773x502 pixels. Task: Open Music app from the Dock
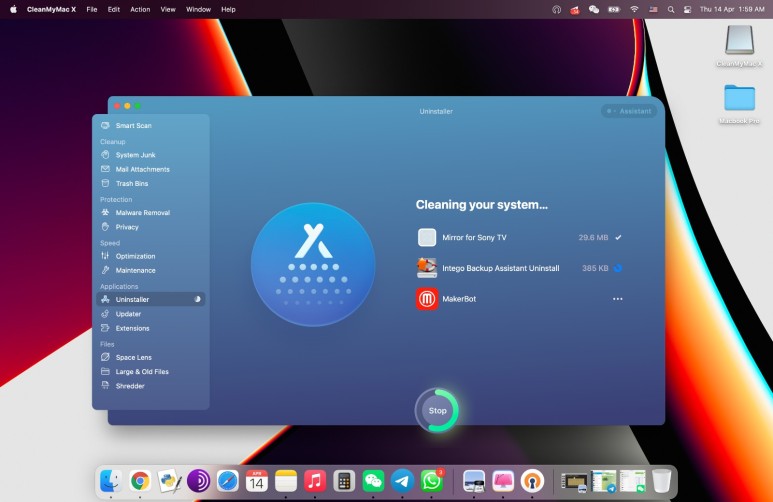tap(315, 481)
